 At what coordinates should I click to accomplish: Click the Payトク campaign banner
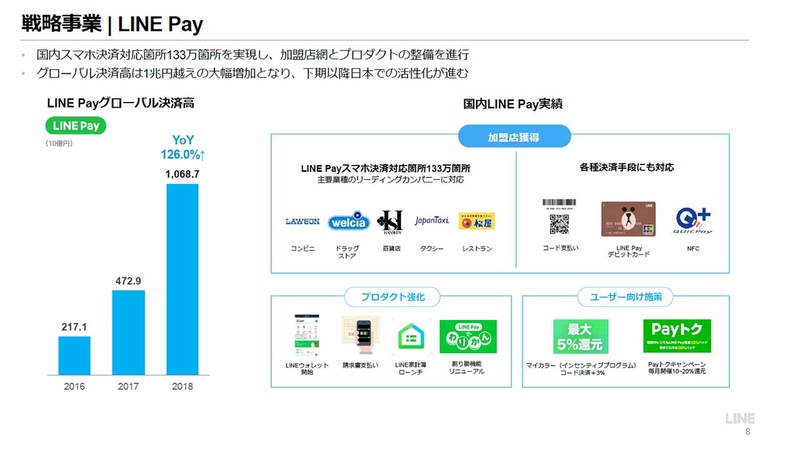point(677,336)
